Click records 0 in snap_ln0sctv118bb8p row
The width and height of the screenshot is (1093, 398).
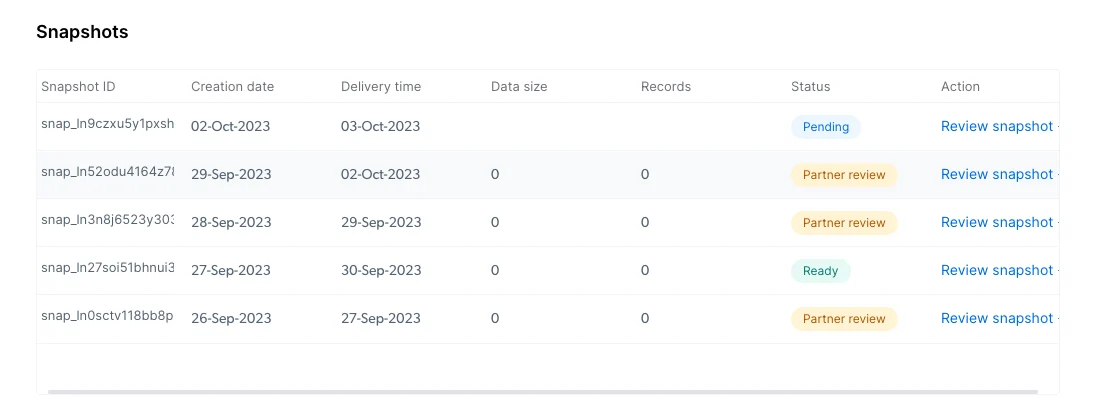[645, 319]
